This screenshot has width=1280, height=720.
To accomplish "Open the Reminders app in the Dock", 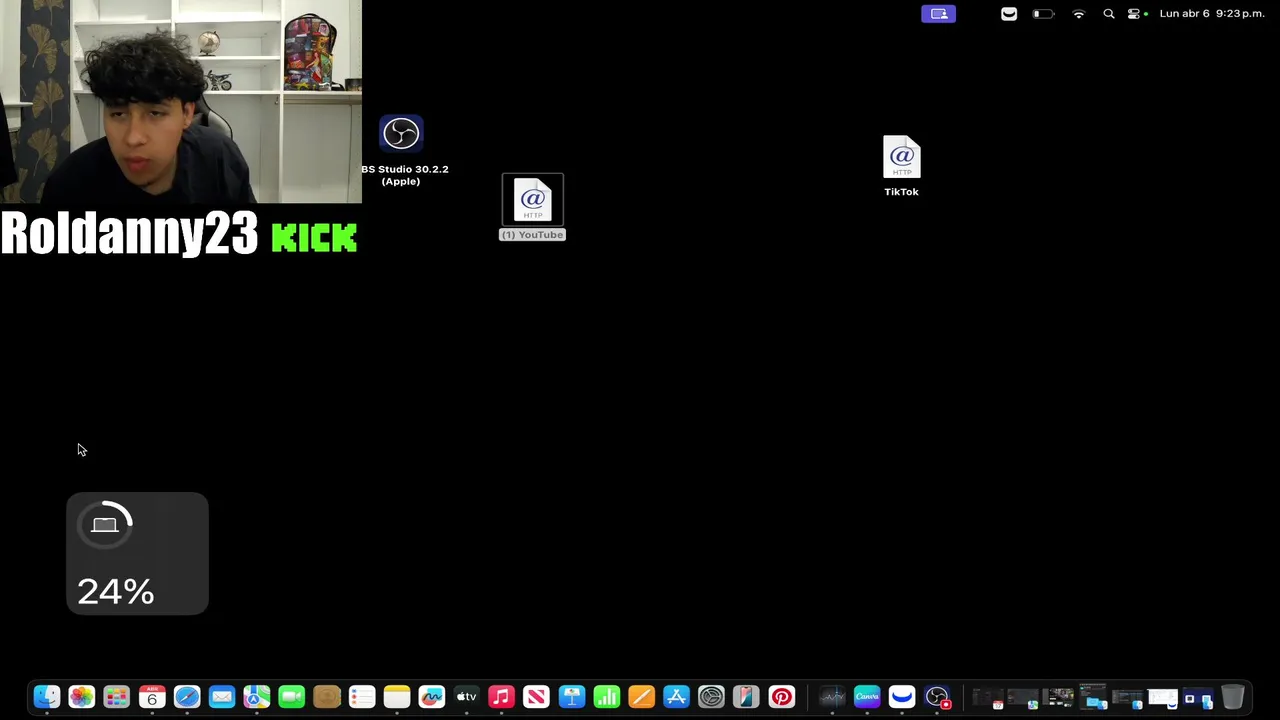I will click(x=362, y=697).
